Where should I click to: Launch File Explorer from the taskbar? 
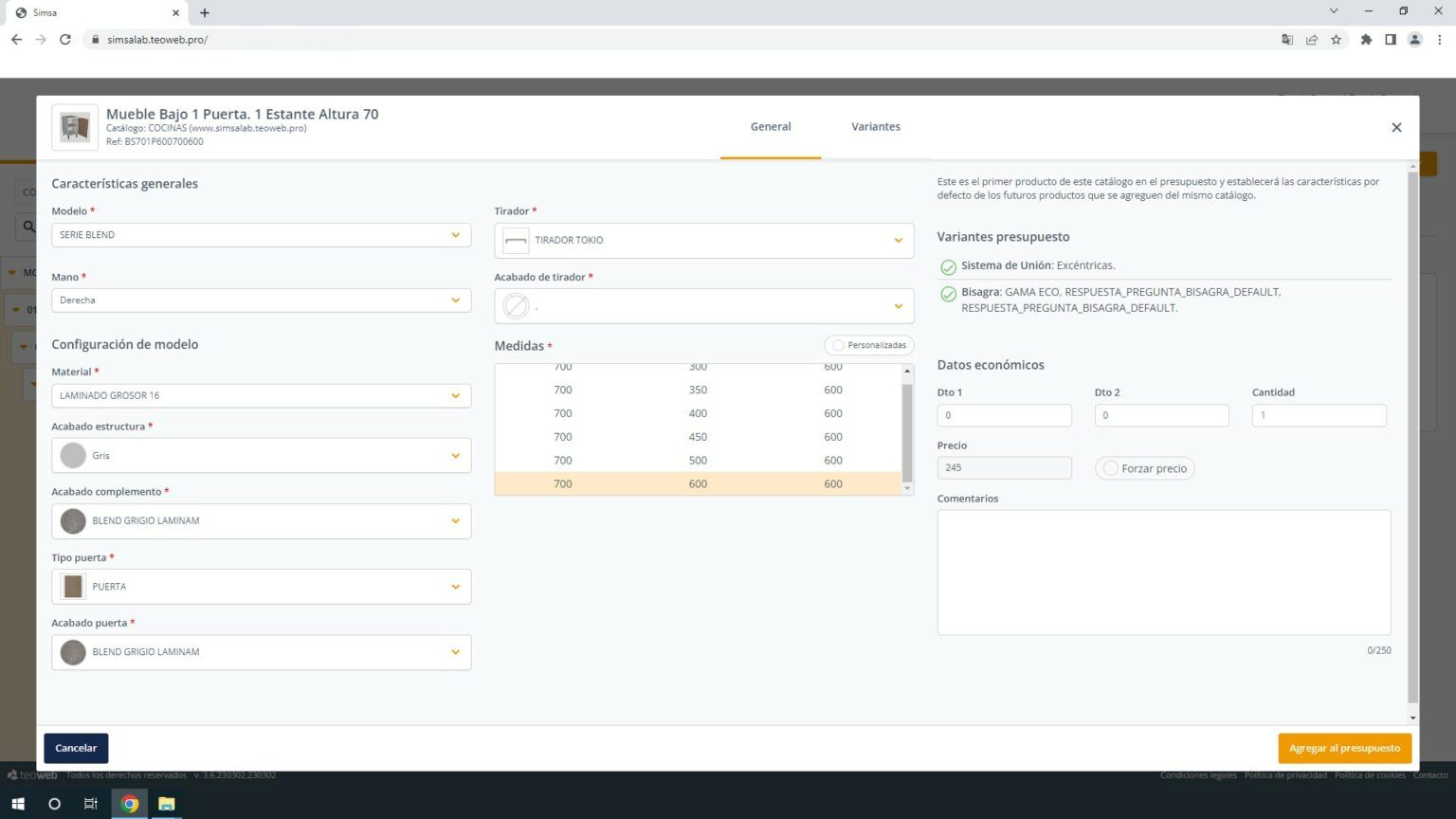(167, 804)
